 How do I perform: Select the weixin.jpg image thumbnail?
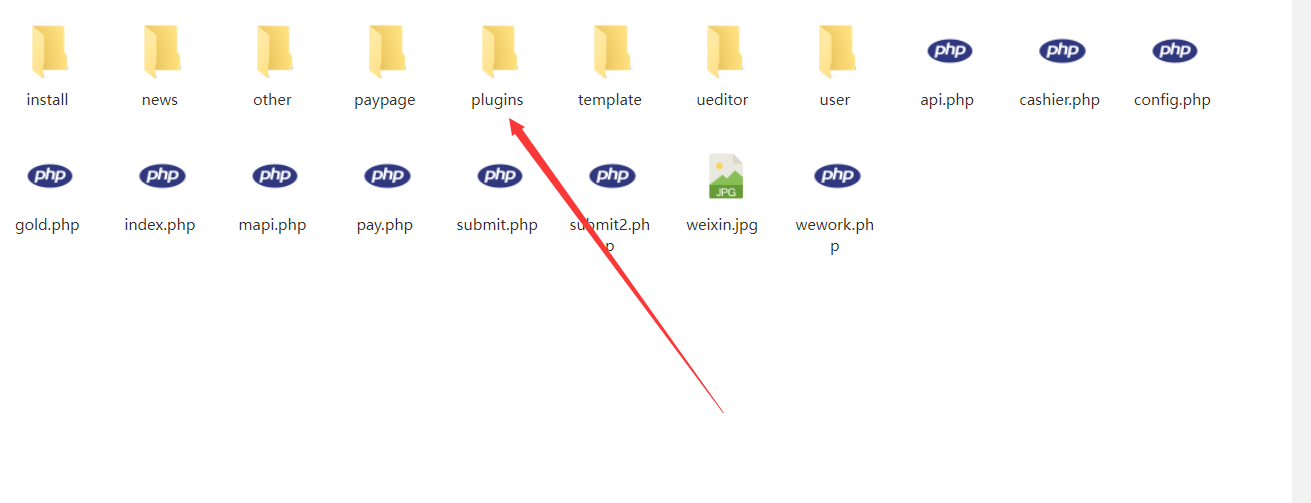click(726, 176)
